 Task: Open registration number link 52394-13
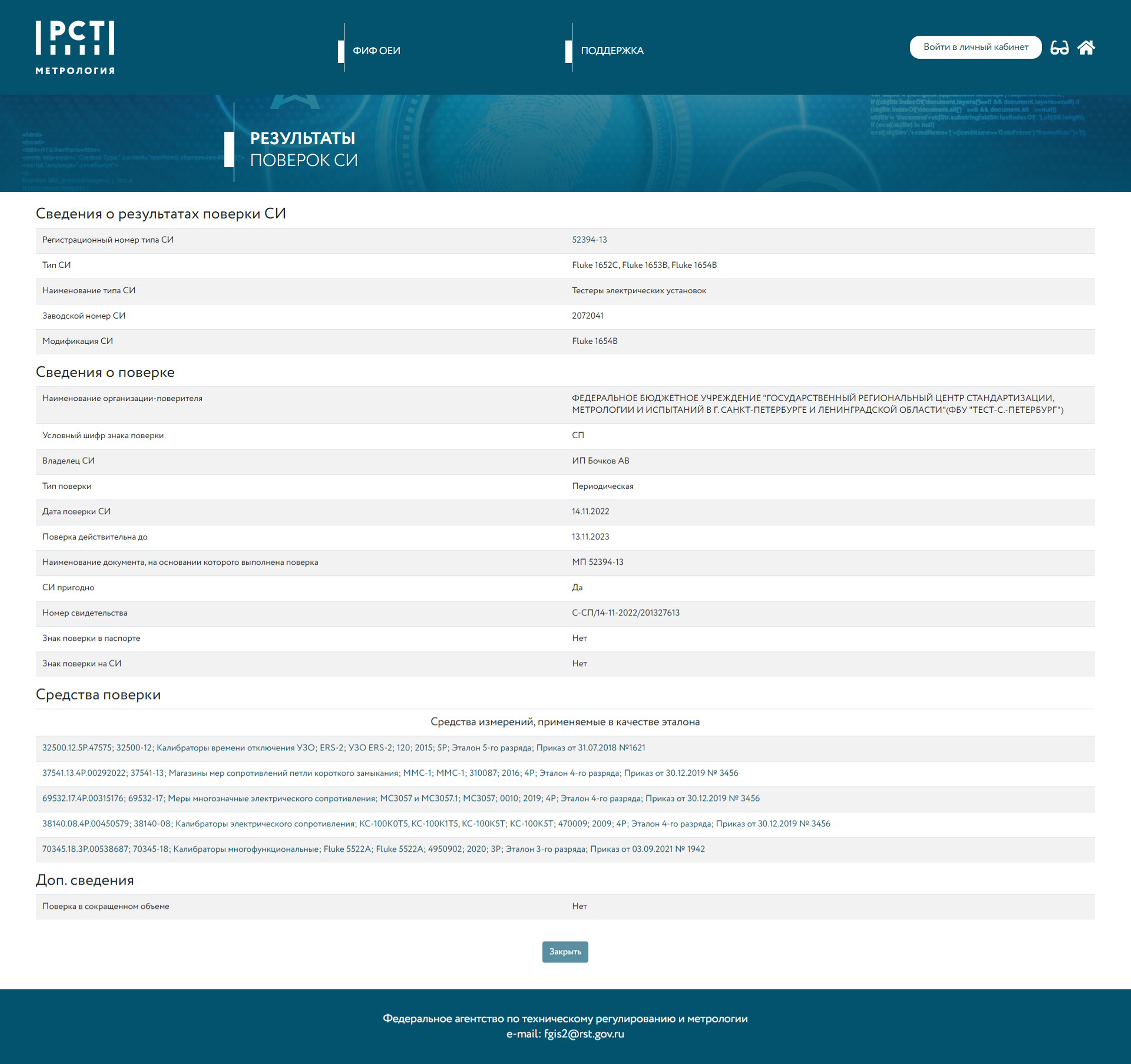point(589,240)
